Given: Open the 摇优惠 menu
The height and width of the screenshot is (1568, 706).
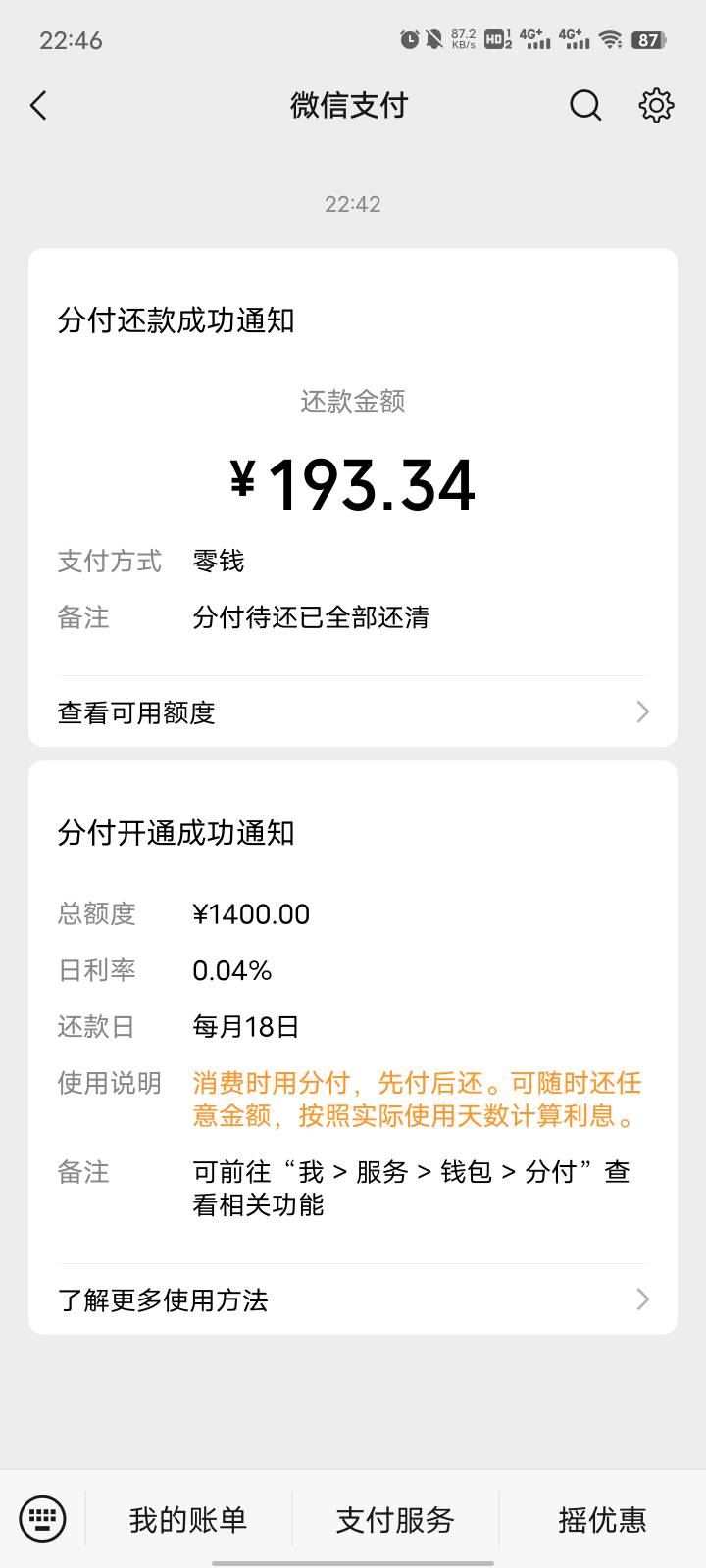Looking at the screenshot, I should pos(602,1519).
